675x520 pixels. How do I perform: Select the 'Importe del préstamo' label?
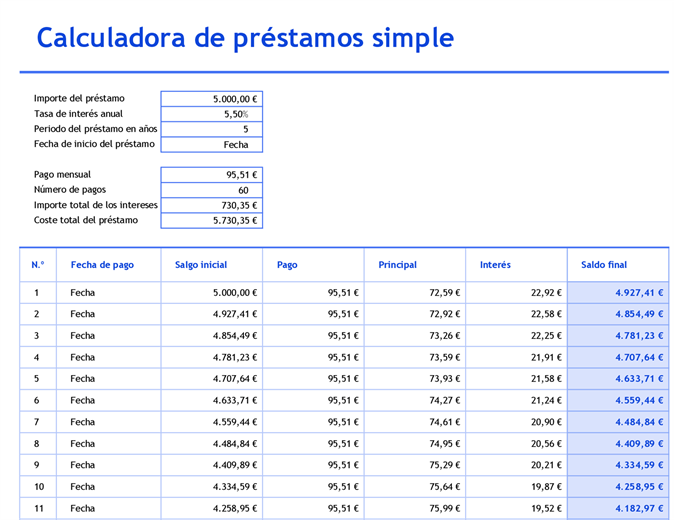pyautogui.click(x=79, y=98)
